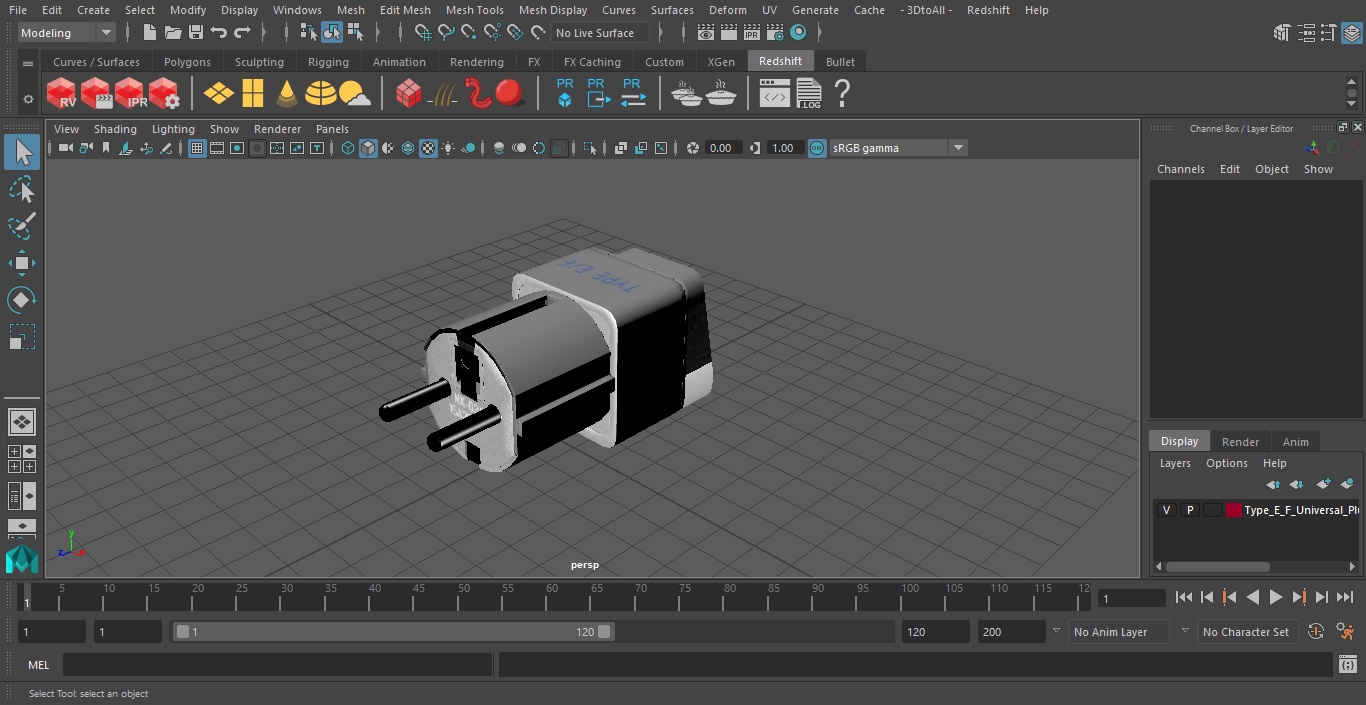Switch to the Anim layer tab

[x=1295, y=442]
